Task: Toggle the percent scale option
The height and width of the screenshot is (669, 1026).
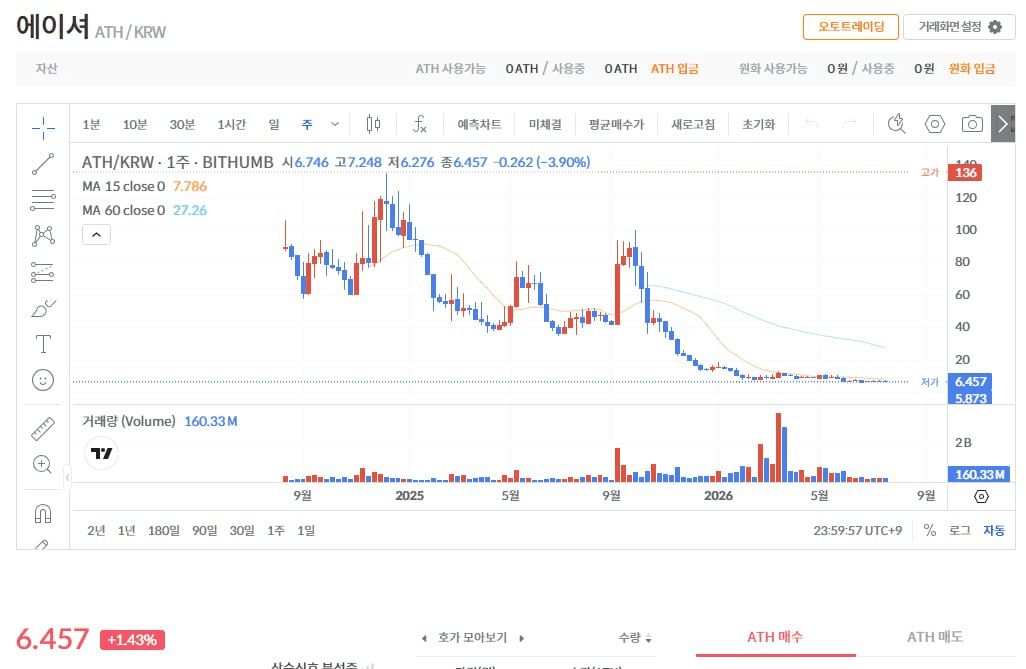Action: [930, 530]
